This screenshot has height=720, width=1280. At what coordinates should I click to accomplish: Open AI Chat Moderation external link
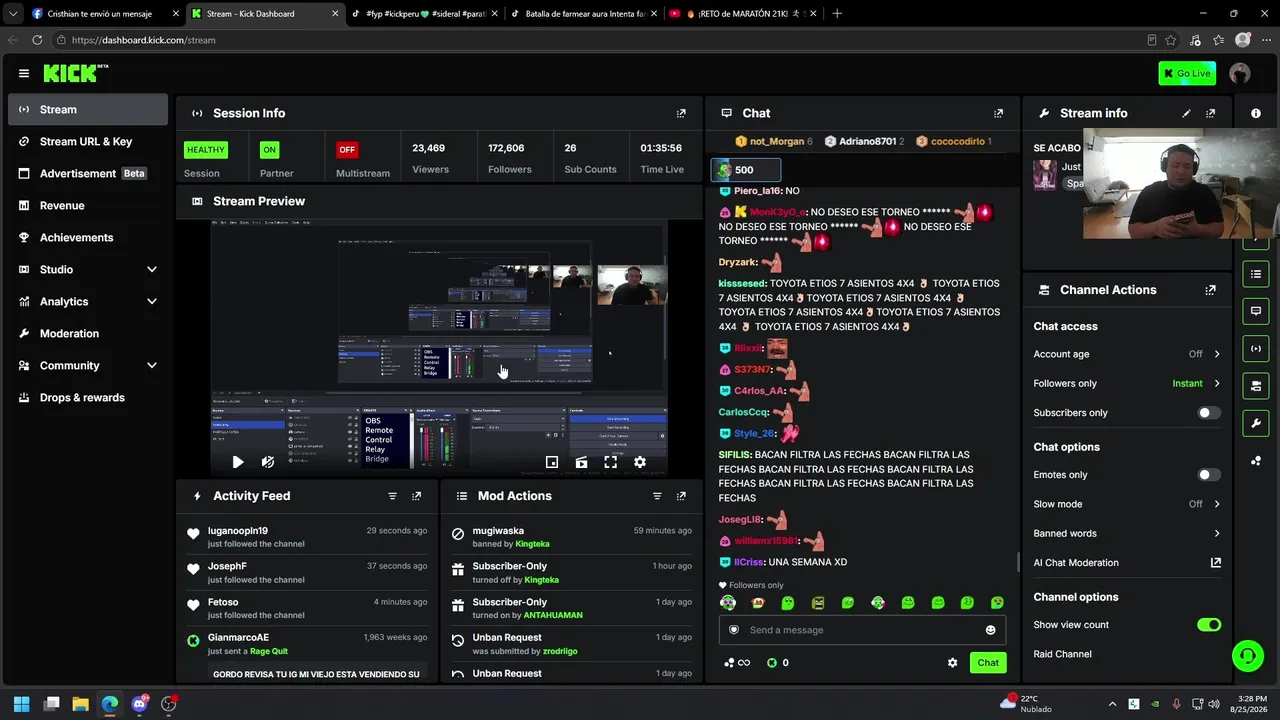(x=1216, y=562)
